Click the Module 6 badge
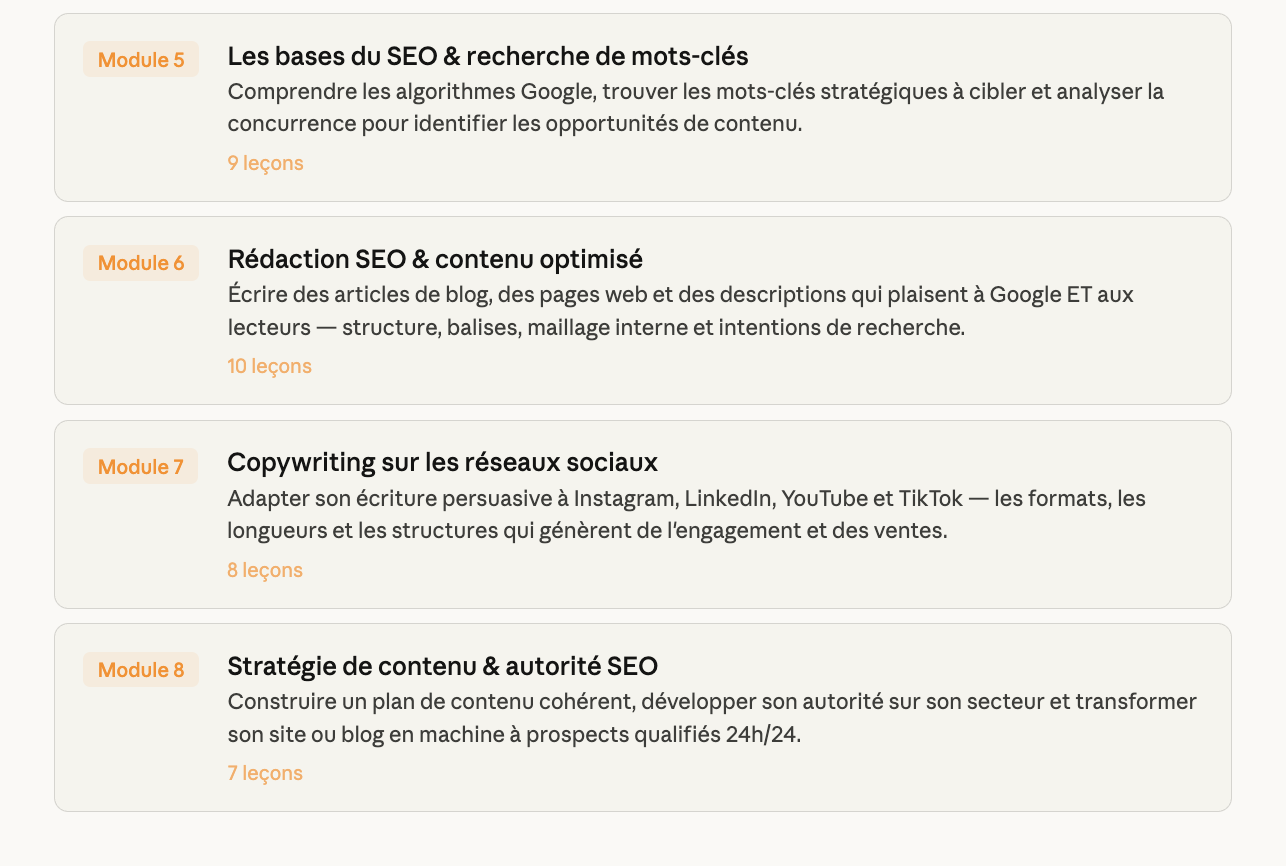 point(141,263)
